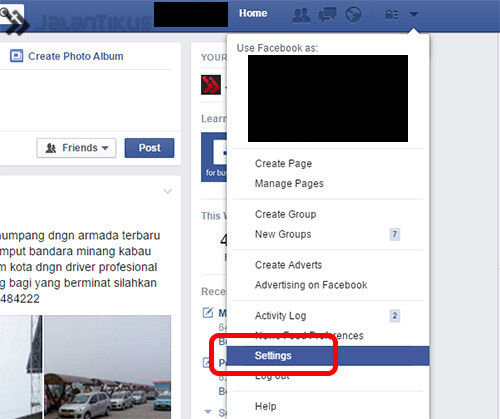Open New Groups menu entry
The width and height of the screenshot is (500, 419).
pos(283,234)
